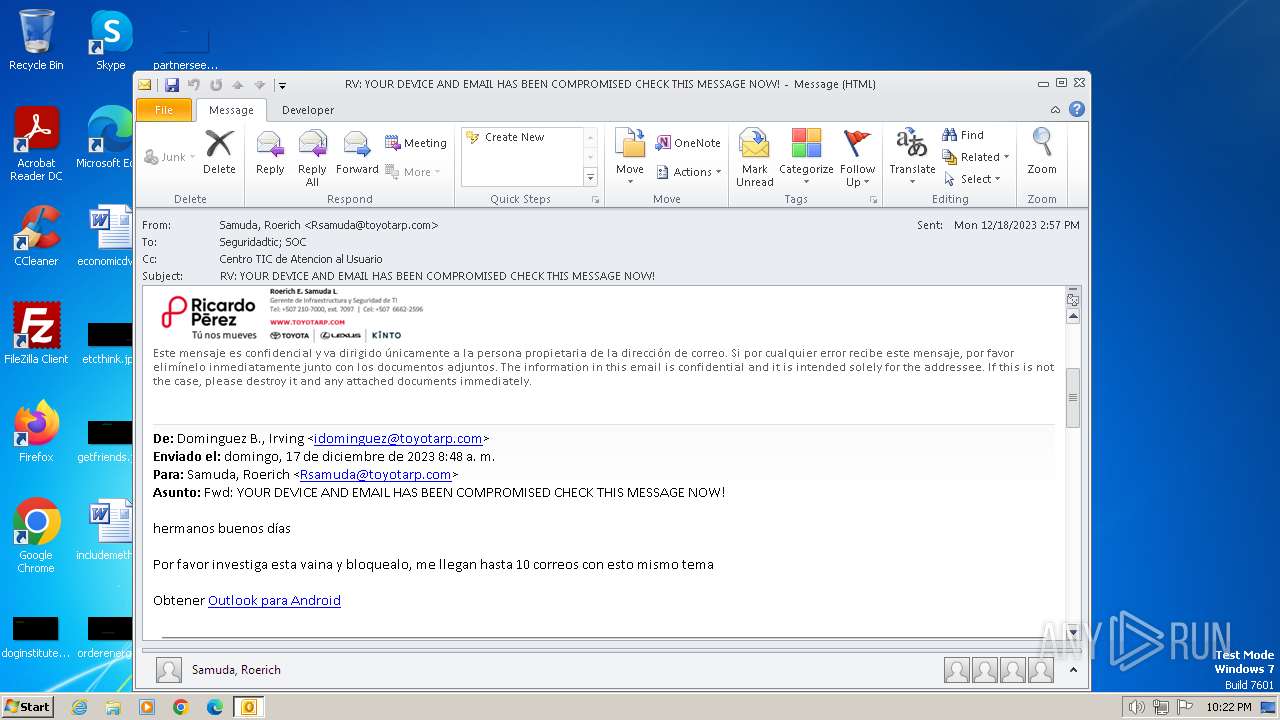The height and width of the screenshot is (720, 1280).
Task: Launch CCleaner desktop shortcut
Action: tap(36, 237)
